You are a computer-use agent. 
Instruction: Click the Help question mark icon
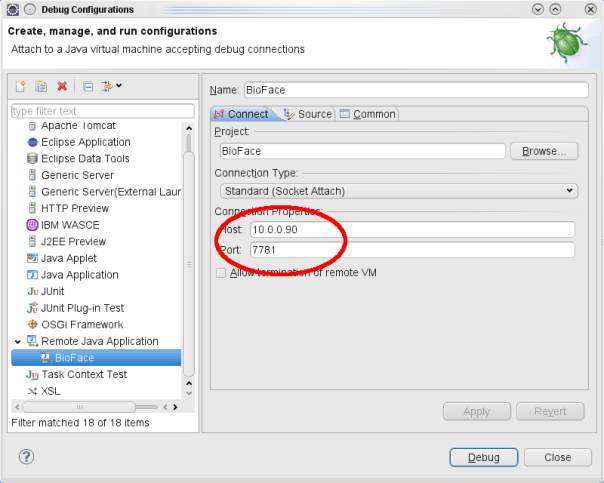click(27, 456)
